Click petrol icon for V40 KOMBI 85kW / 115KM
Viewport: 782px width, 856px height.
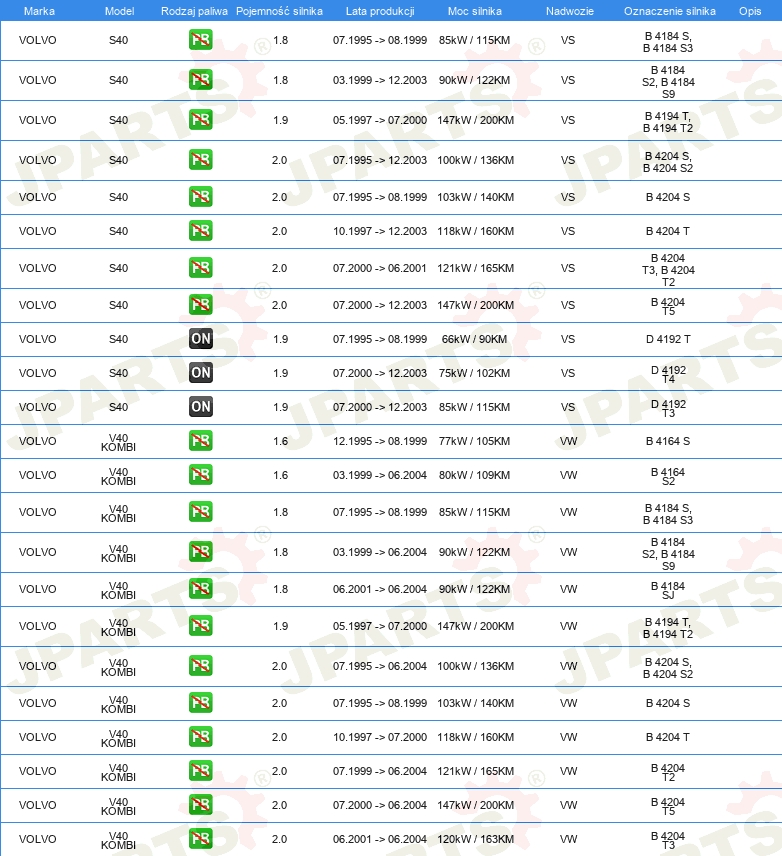click(200, 512)
